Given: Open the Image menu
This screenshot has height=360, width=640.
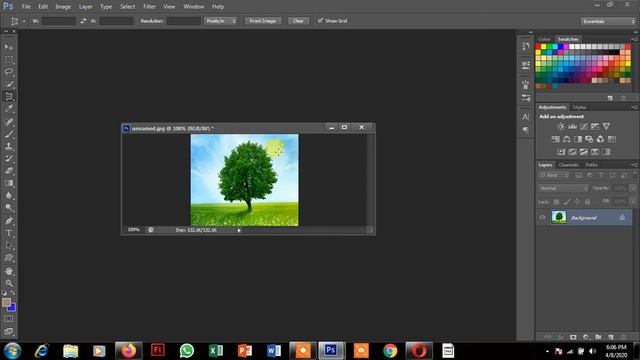Looking at the screenshot, I should (63, 7).
